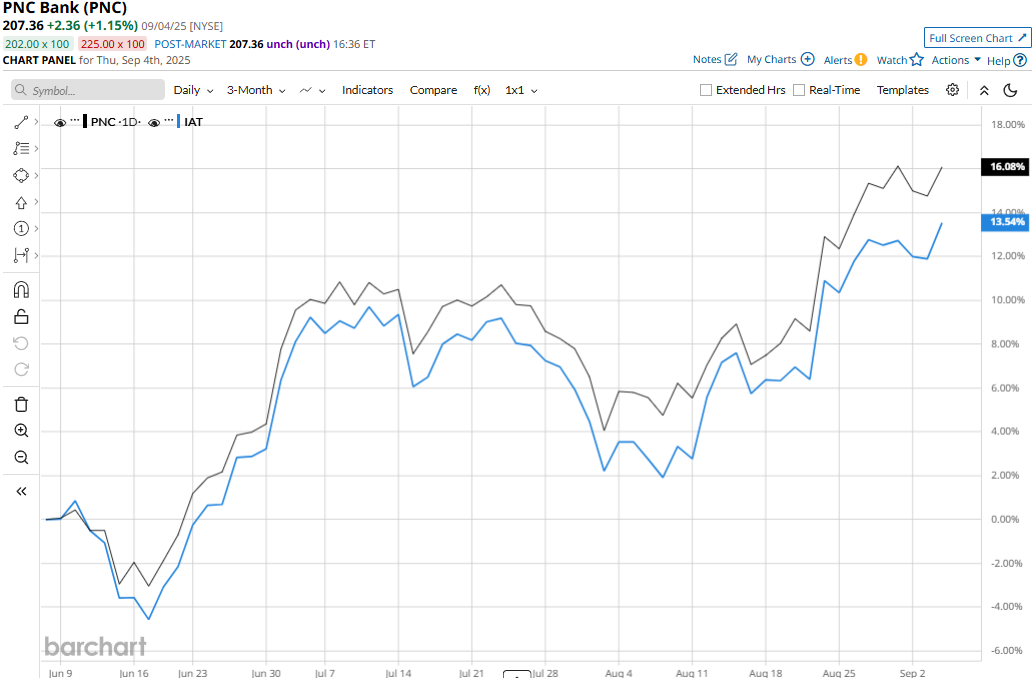The image size is (1036, 678).
Task: Click the Alerts link
Action: (x=838, y=60)
